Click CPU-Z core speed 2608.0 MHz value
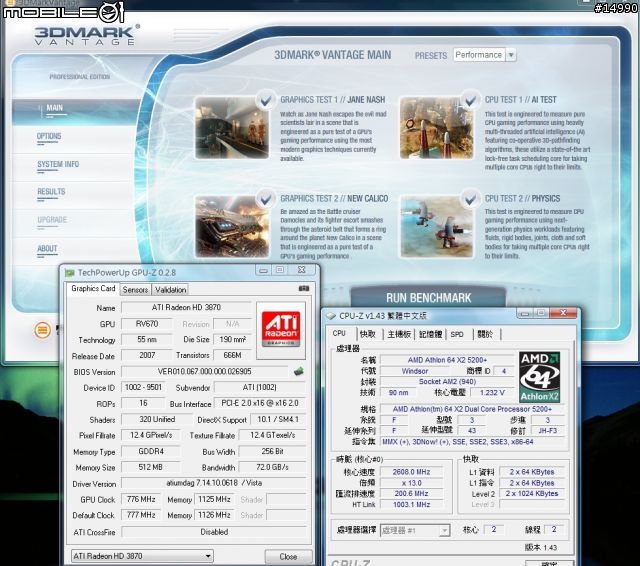Image resolution: width=640 pixels, height=566 pixels. 411,472
